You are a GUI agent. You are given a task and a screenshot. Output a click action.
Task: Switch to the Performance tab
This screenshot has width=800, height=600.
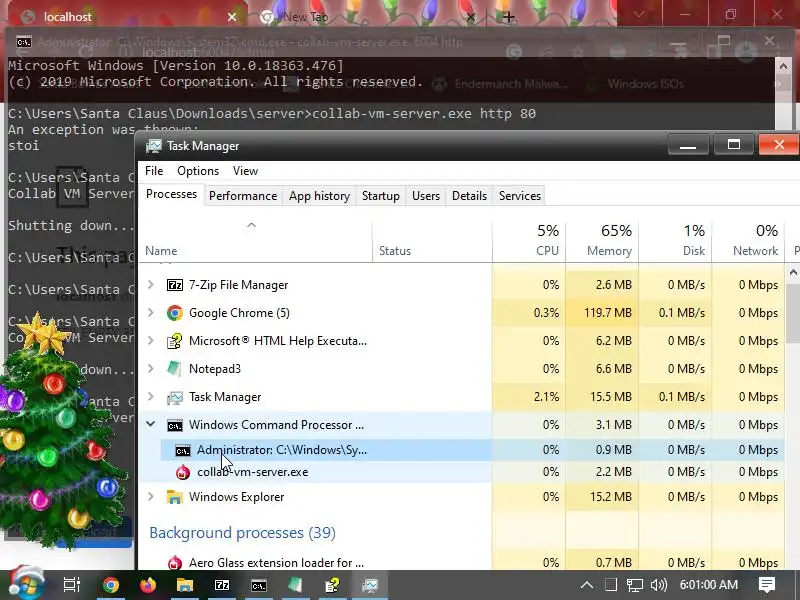[243, 196]
